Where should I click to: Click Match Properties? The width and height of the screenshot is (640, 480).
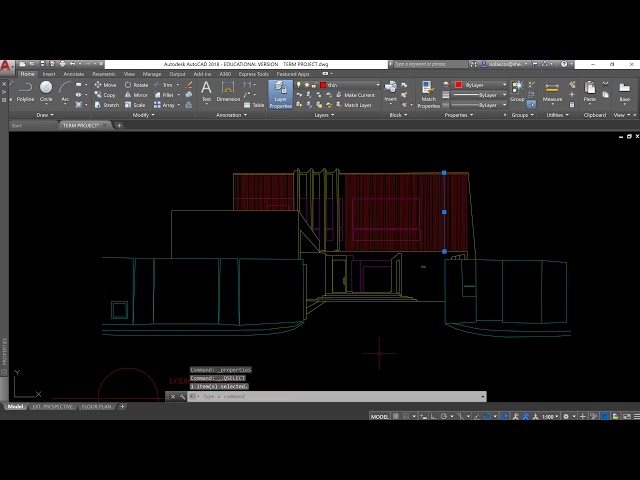428,95
